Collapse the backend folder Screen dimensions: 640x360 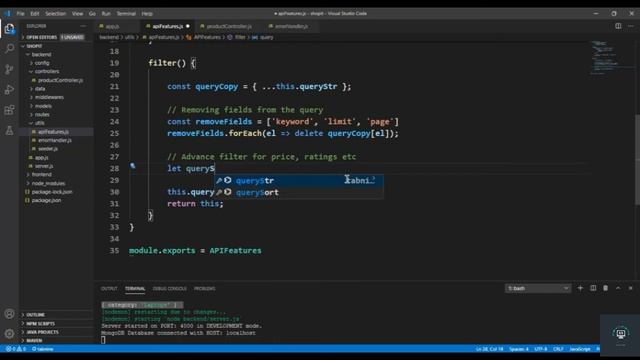pyautogui.click(x=41, y=54)
